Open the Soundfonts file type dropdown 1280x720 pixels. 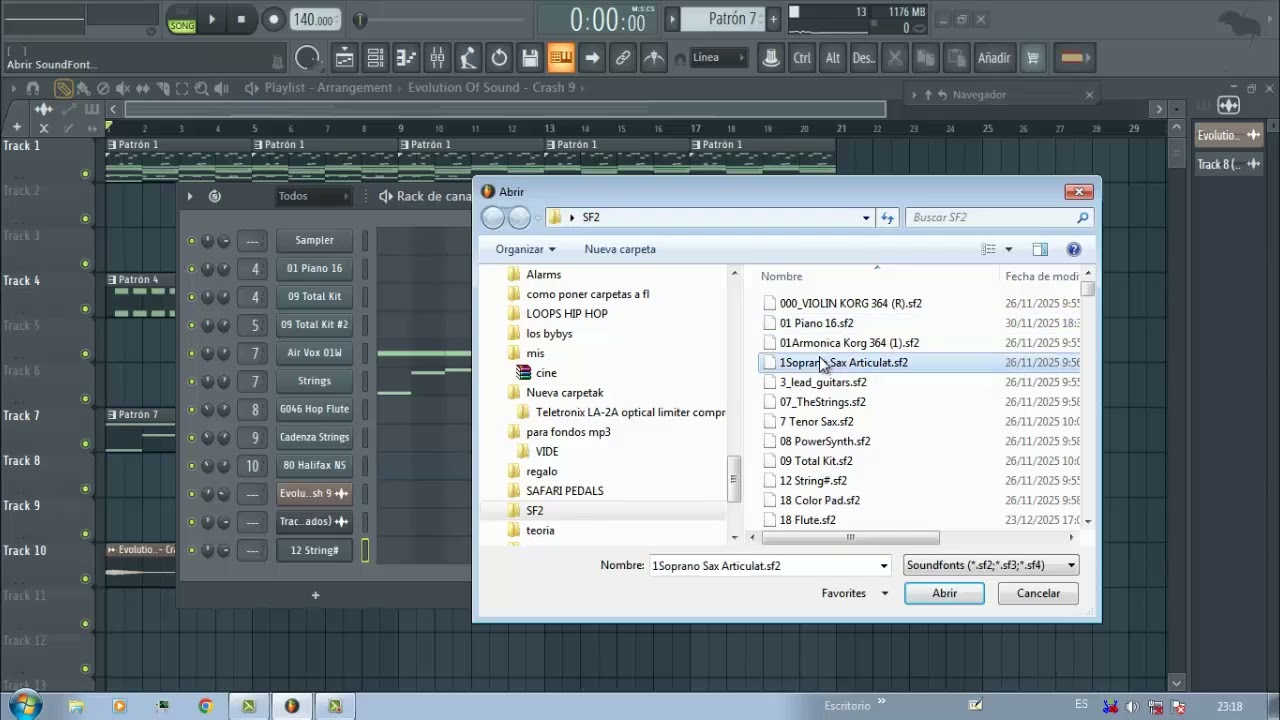click(990, 565)
